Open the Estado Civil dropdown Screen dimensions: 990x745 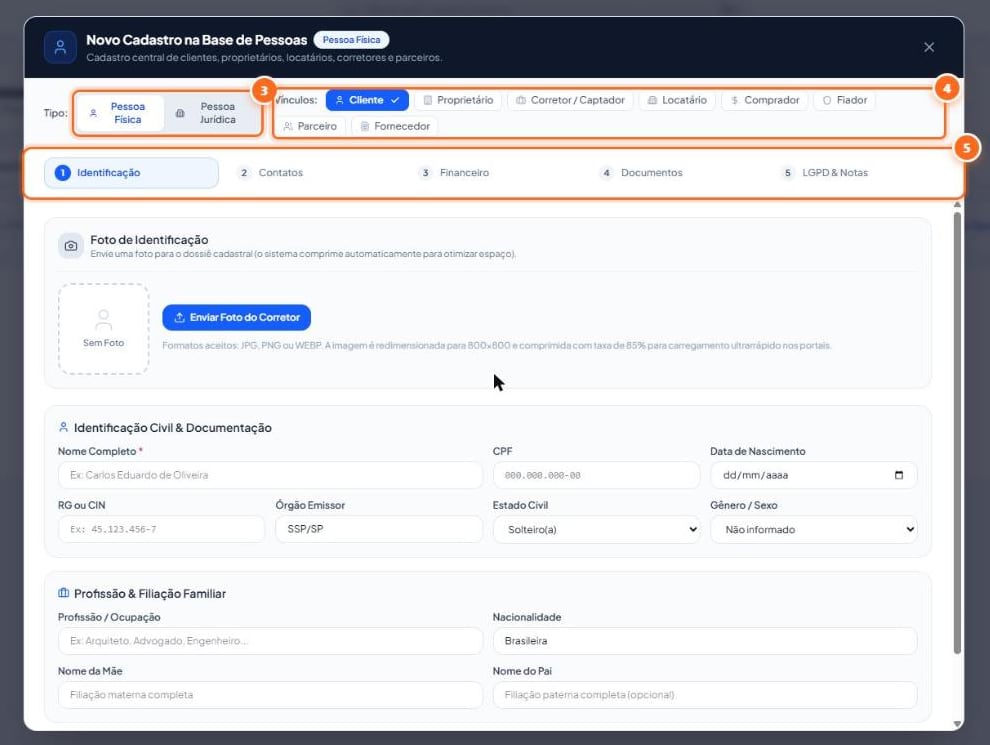[597, 529]
